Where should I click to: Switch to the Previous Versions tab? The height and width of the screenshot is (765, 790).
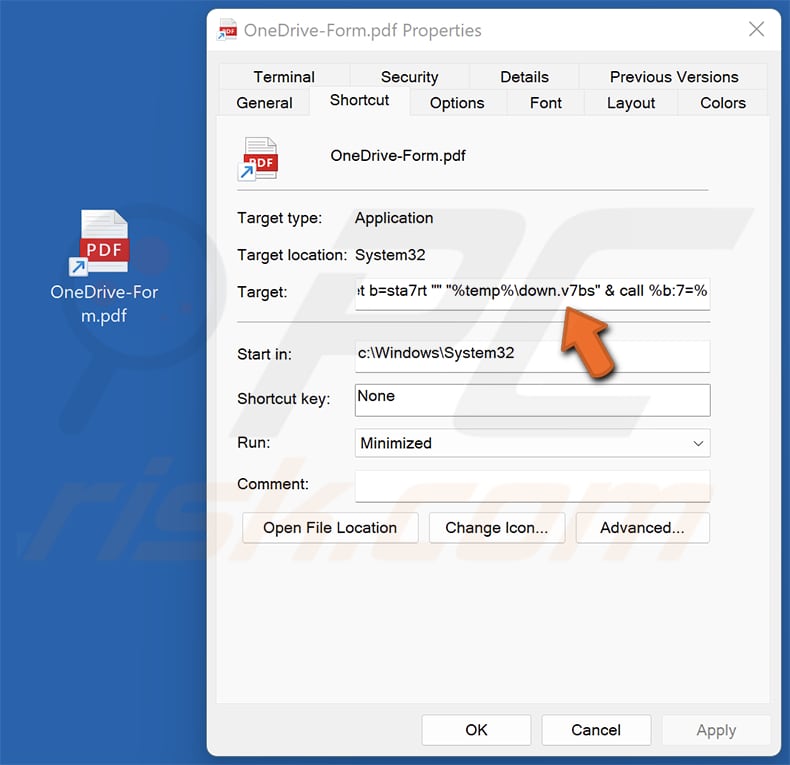coord(674,77)
